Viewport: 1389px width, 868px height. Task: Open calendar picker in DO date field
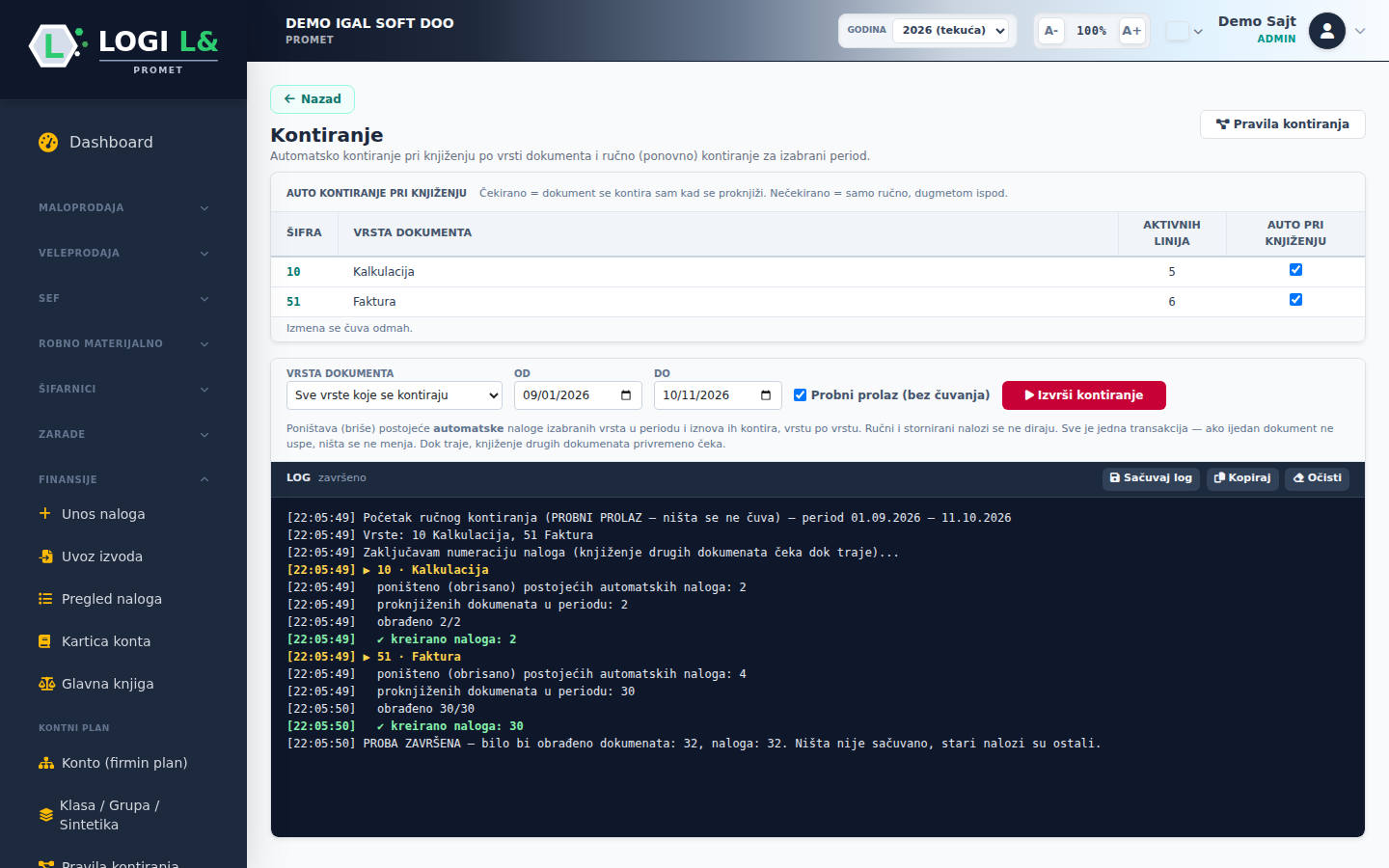(x=766, y=395)
